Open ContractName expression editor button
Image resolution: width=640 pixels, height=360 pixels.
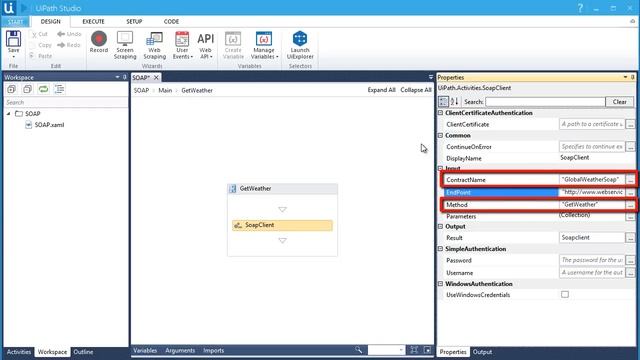pos(631,180)
